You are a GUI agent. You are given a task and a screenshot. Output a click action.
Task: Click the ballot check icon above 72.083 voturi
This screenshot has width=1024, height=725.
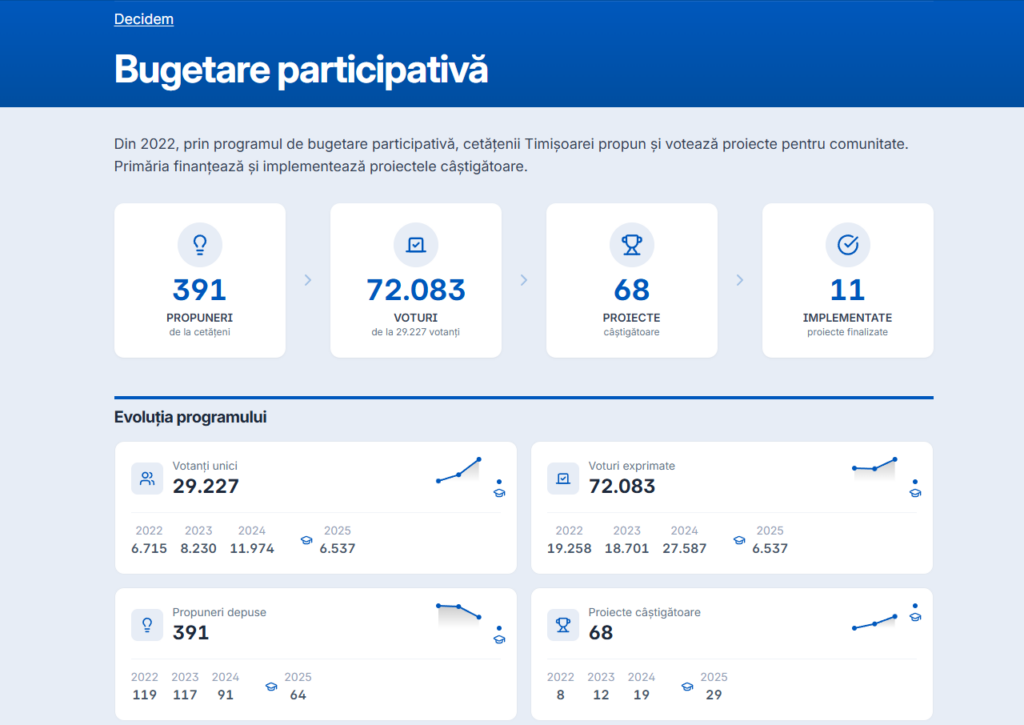416,244
